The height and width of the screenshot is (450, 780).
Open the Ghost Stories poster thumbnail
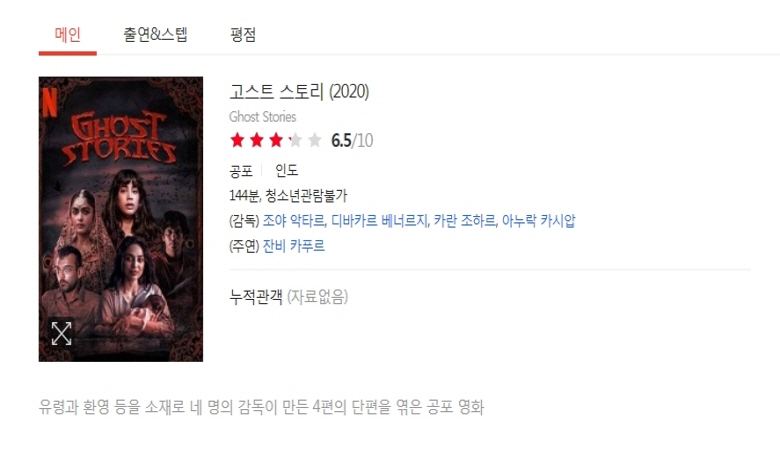click(x=121, y=219)
